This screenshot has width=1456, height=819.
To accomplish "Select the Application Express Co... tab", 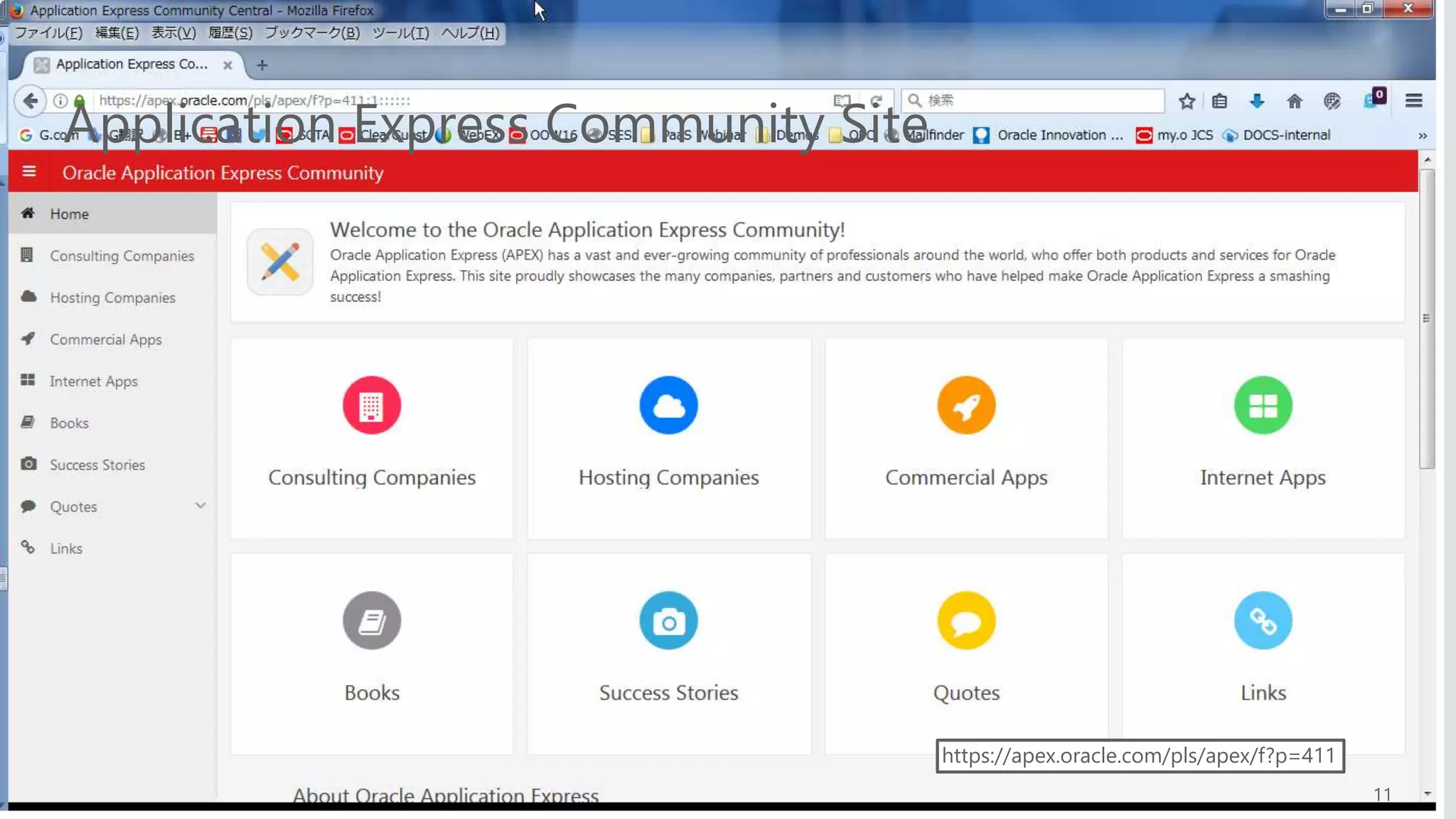I will pyautogui.click(x=132, y=65).
